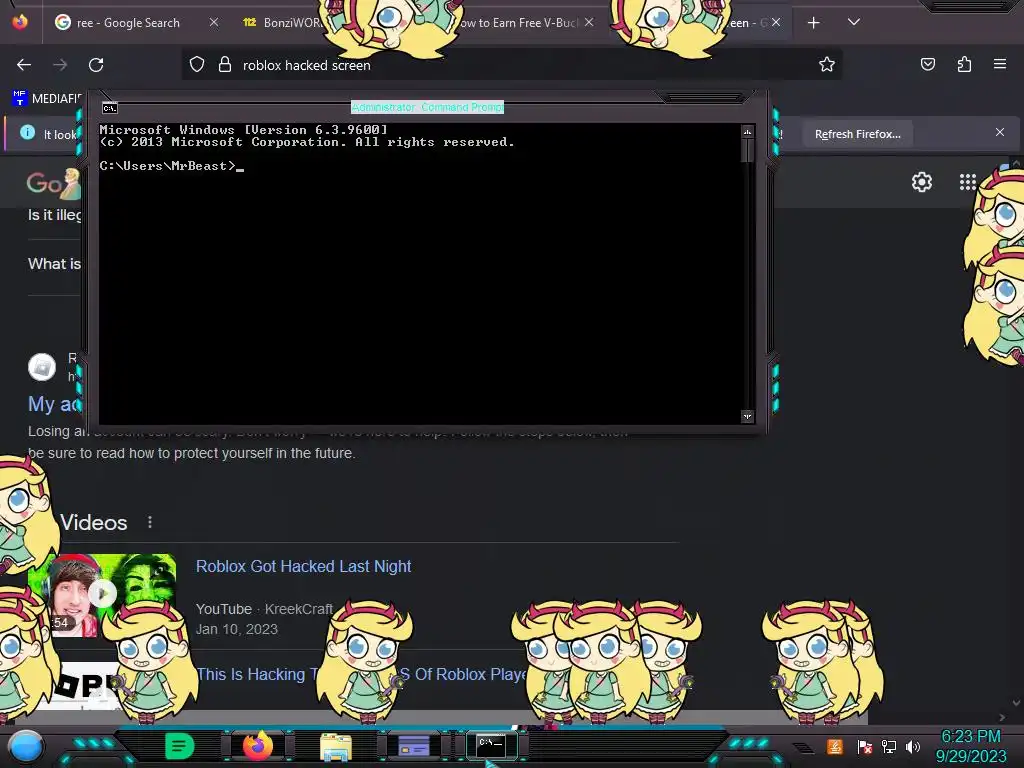1024x768 pixels.
Task: Open a new browser tab
Action: pyautogui.click(x=813, y=23)
